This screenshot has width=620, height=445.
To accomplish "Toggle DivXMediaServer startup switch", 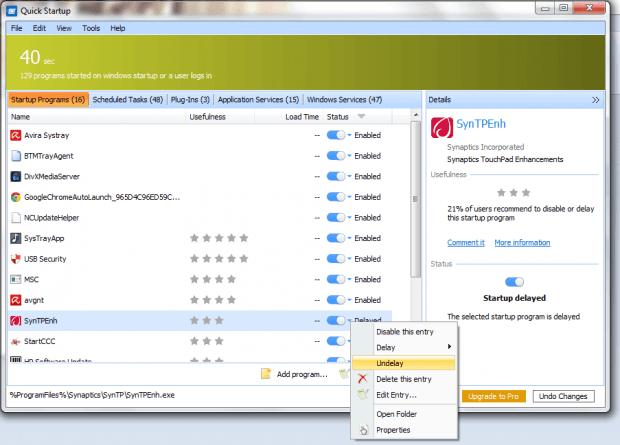I will tap(336, 176).
